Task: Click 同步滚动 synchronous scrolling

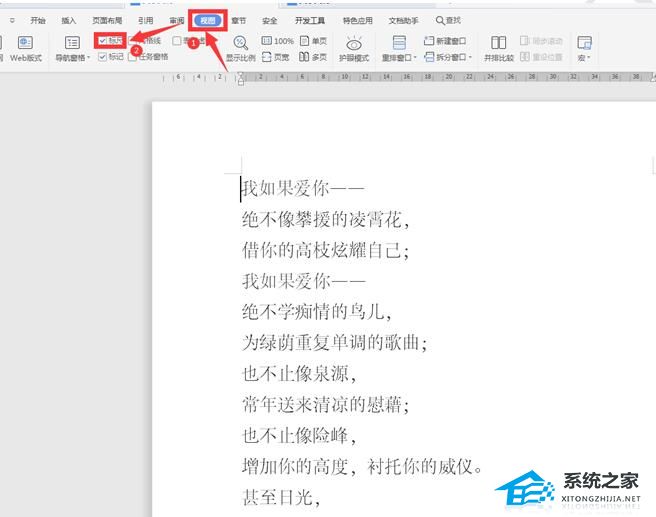Action: [x=541, y=41]
